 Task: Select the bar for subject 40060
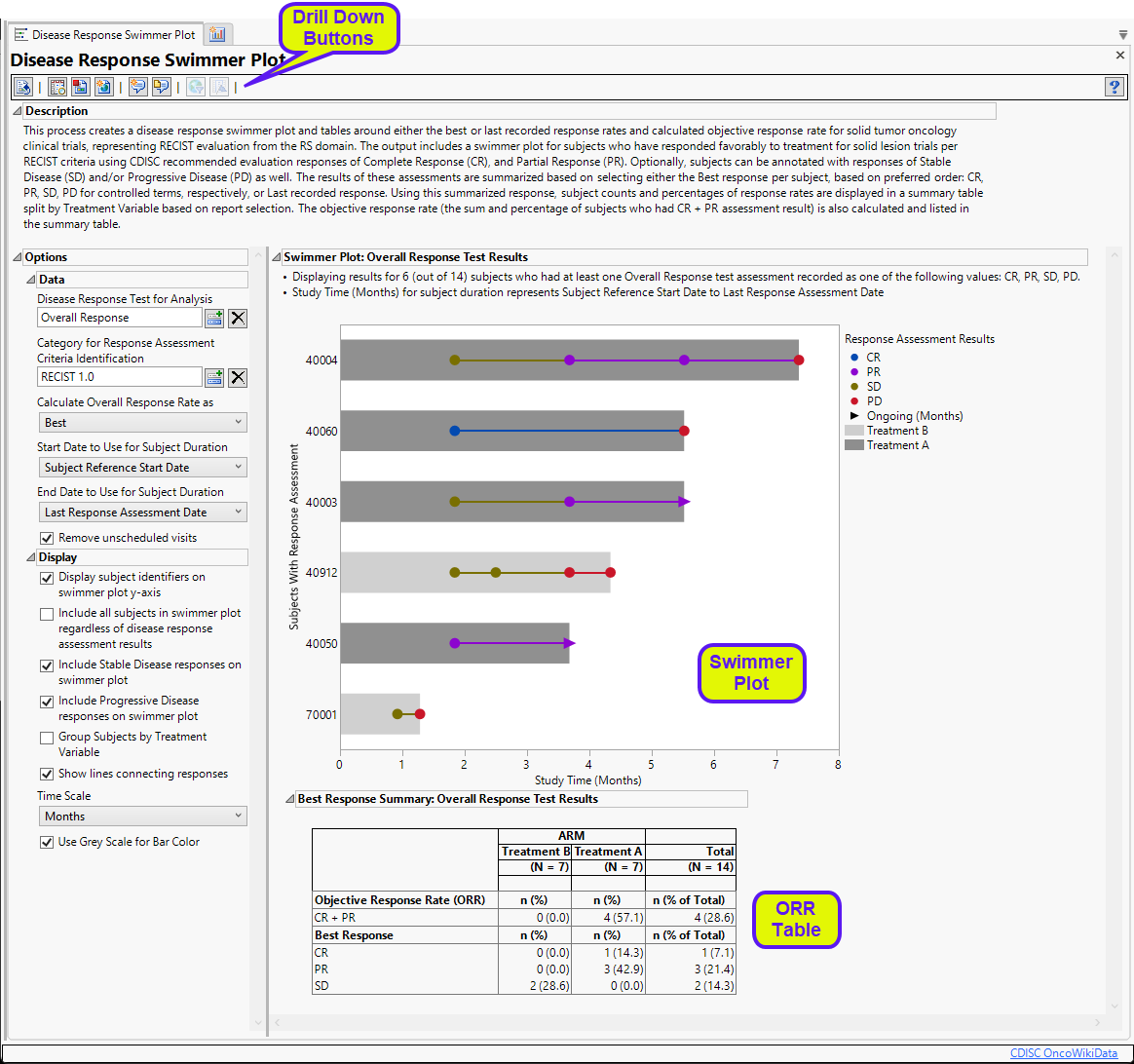[x=512, y=431]
